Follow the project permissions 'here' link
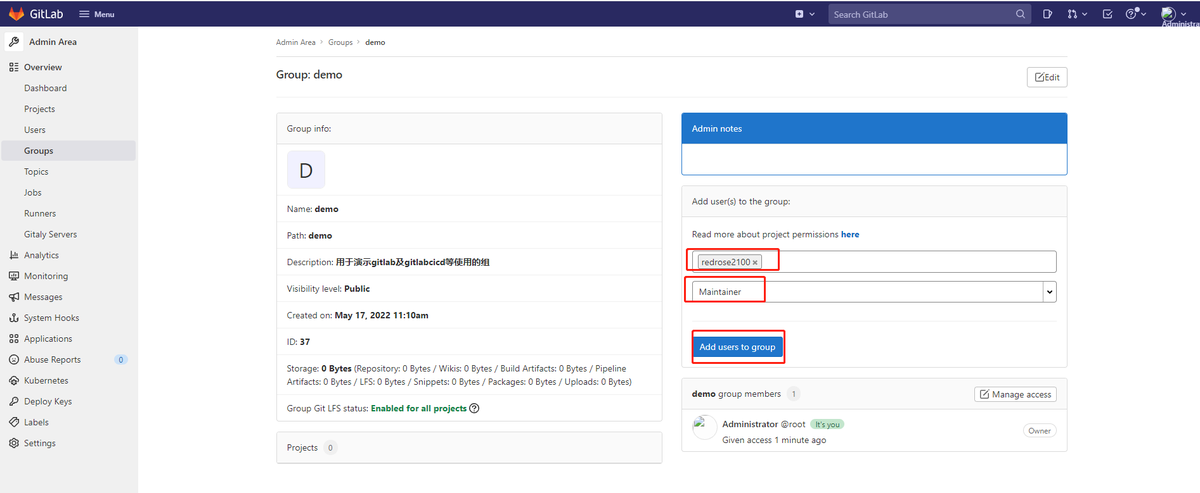The image size is (1200, 493). 850,234
